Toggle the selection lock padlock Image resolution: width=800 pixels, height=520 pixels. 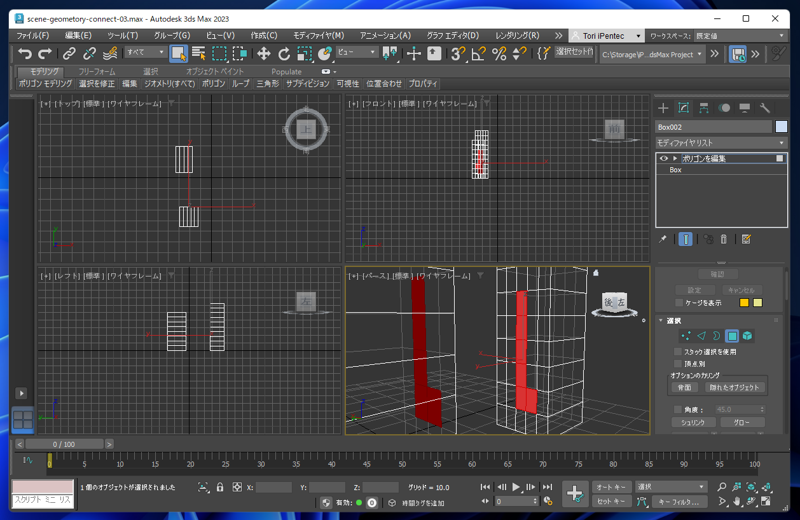tap(220, 487)
